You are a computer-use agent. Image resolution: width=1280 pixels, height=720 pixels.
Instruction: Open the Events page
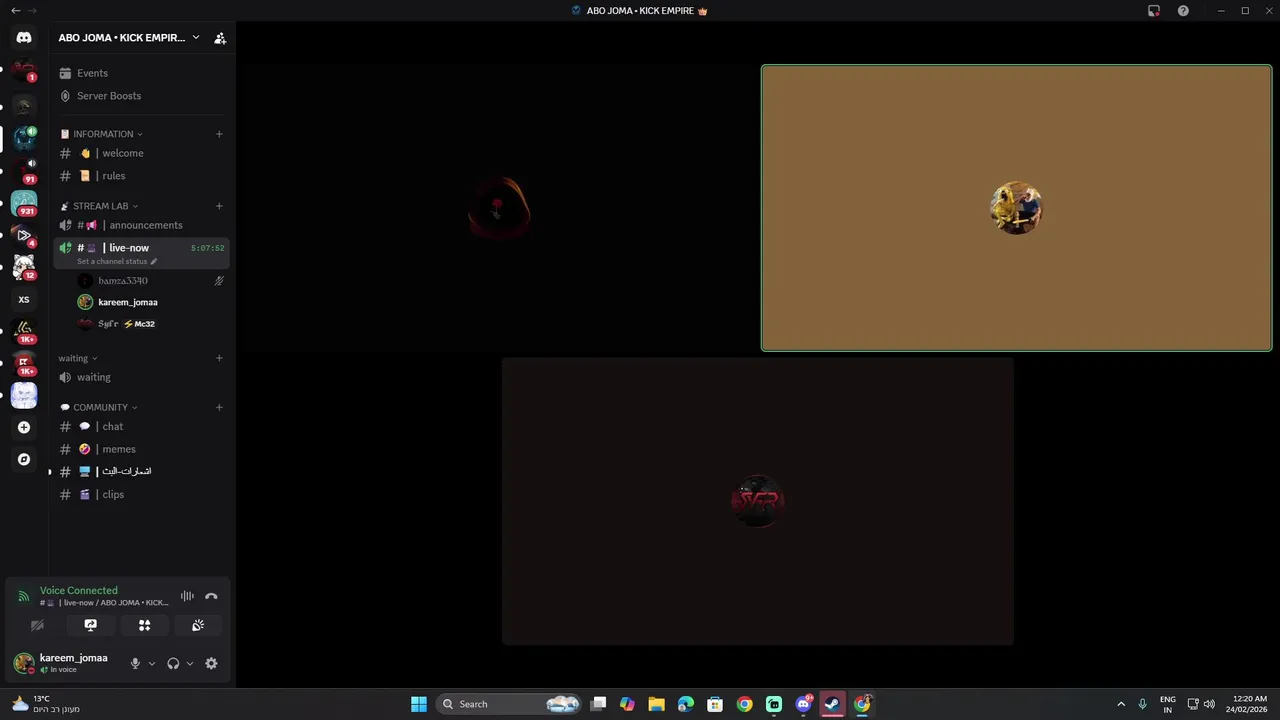[141, 73]
